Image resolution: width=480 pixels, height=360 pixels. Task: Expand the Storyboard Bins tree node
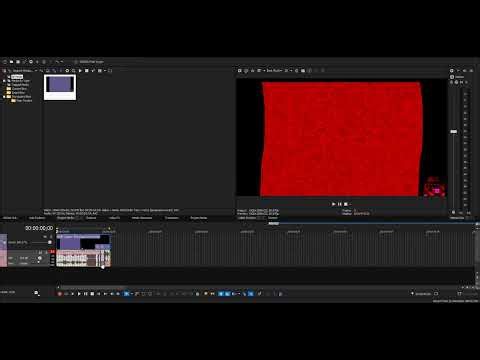click(4, 97)
